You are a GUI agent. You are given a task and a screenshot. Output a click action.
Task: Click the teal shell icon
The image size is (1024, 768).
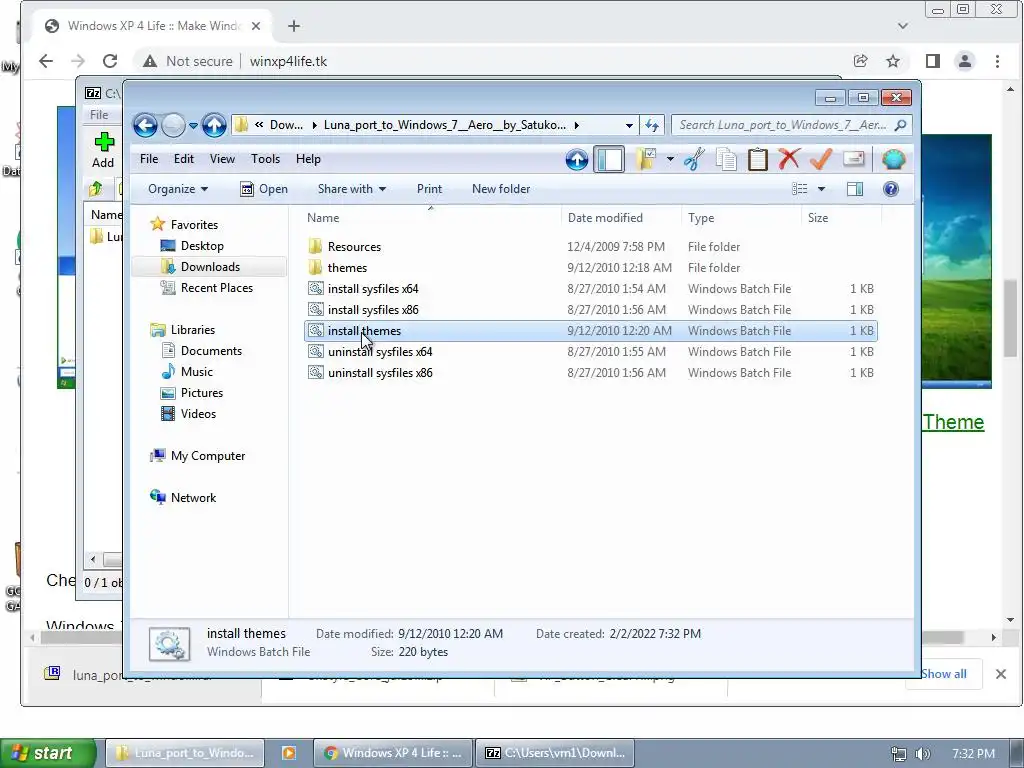tap(893, 159)
